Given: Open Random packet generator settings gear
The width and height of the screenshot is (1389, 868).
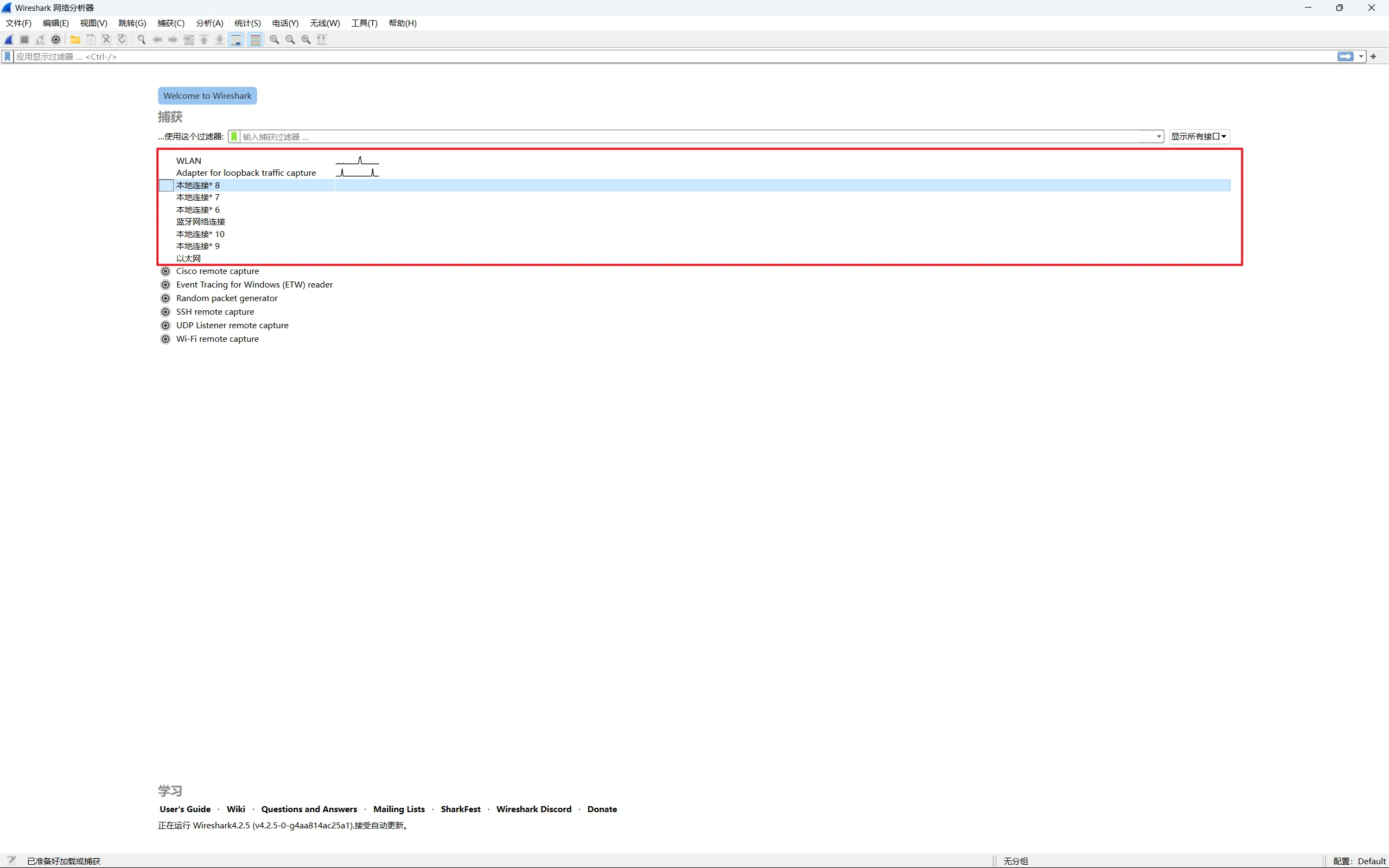Looking at the screenshot, I should 165,298.
